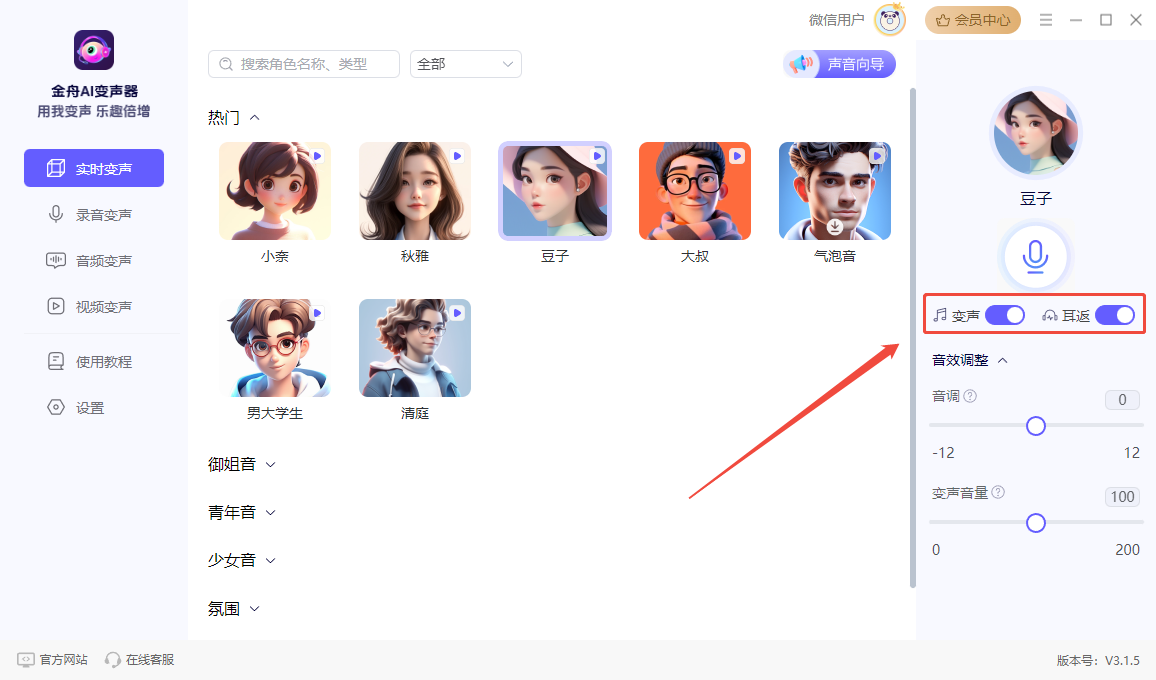Select the 男大学生 voice avatar
This screenshot has height=680, width=1156.
tap(274, 348)
